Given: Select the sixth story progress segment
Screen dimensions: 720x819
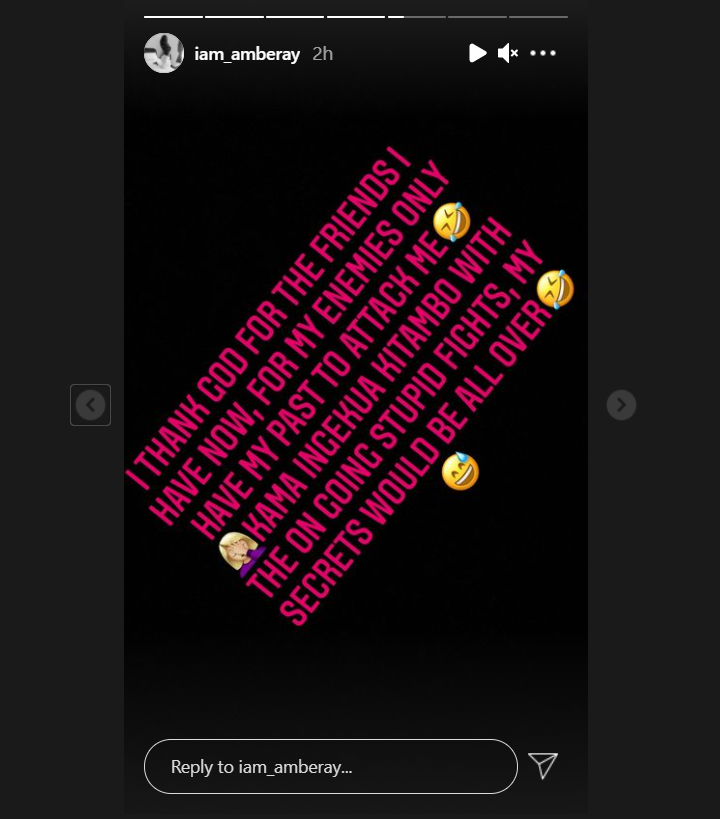Looking at the screenshot, I should pyautogui.click(x=477, y=17).
